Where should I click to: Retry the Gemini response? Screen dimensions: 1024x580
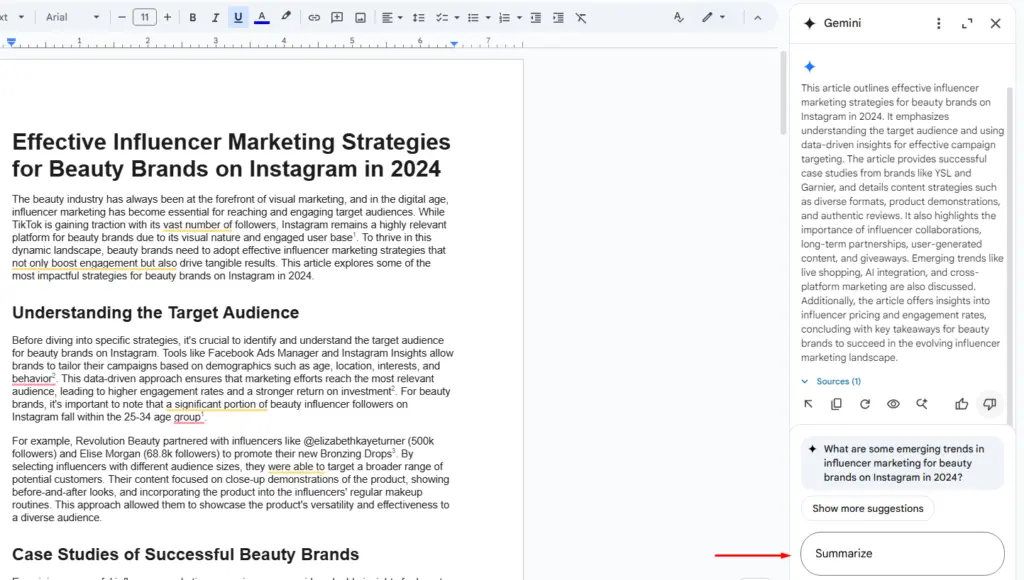point(864,404)
